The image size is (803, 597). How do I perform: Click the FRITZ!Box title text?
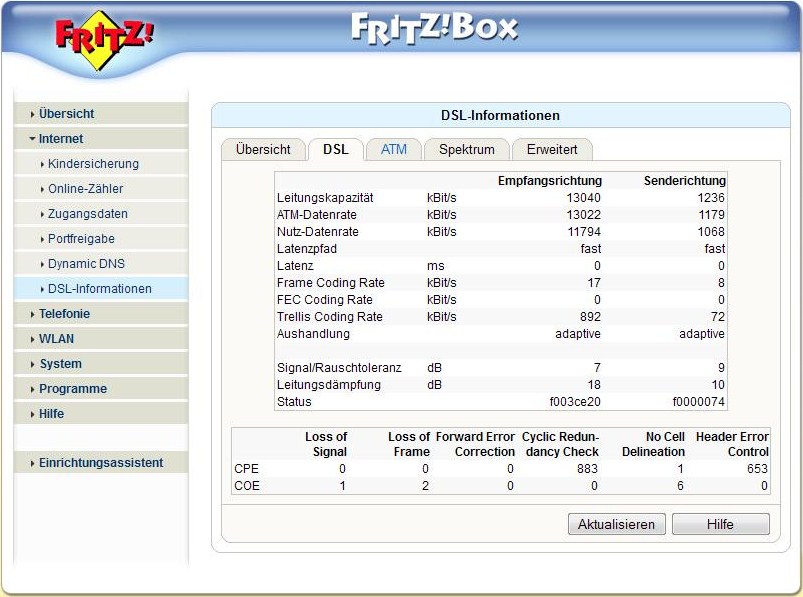[435, 29]
